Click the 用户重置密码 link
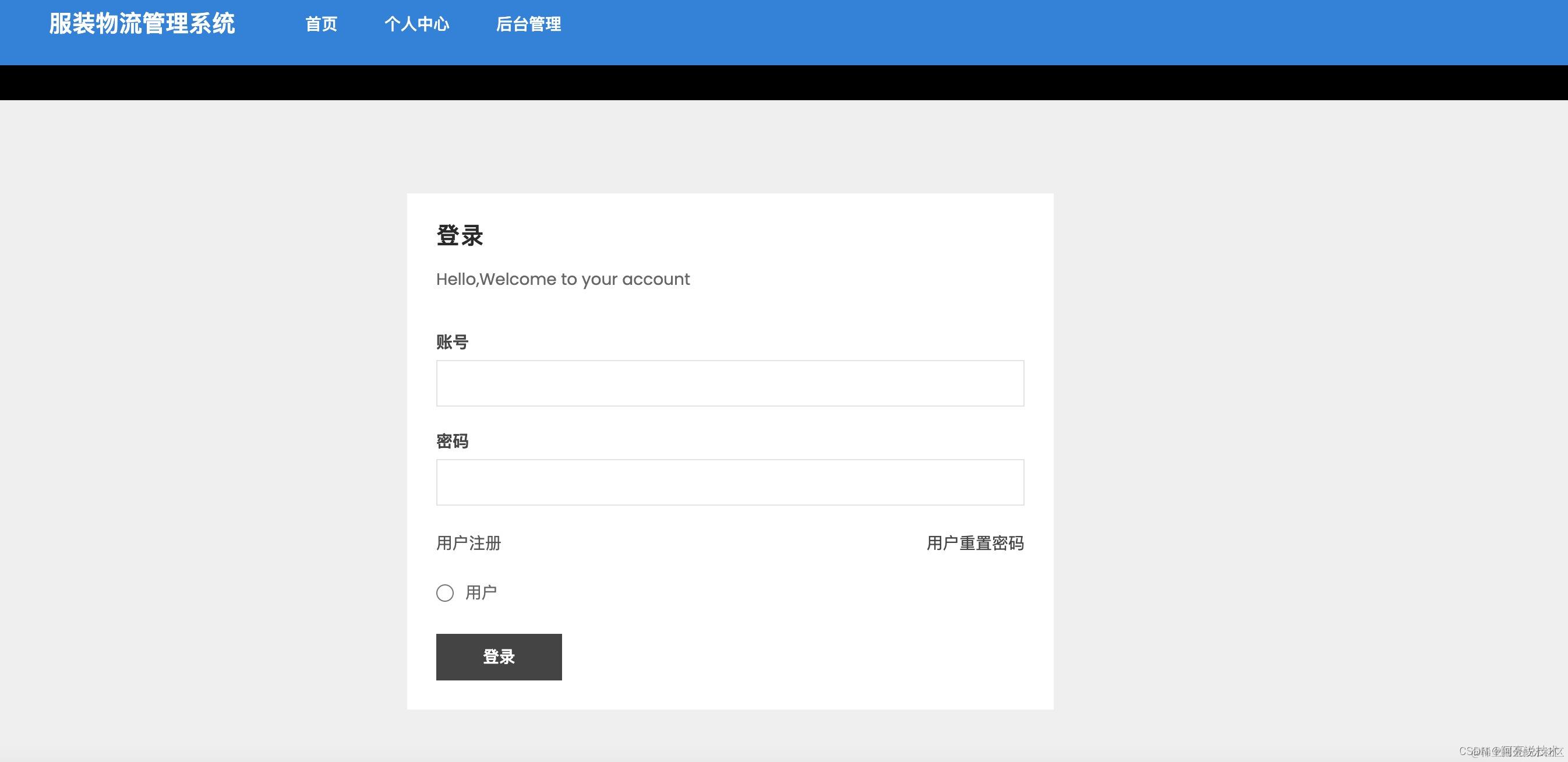 pos(974,543)
